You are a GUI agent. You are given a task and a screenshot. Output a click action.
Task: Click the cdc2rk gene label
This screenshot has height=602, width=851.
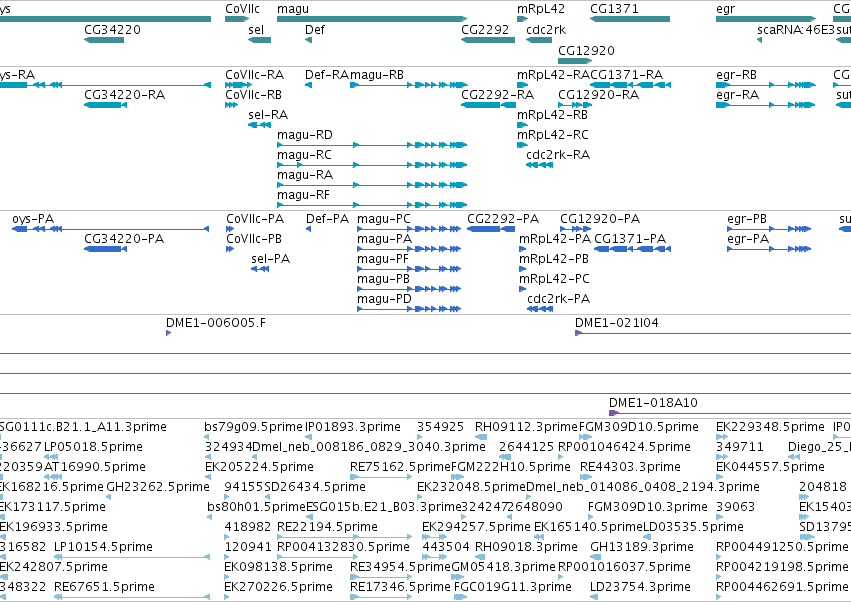tap(546, 30)
